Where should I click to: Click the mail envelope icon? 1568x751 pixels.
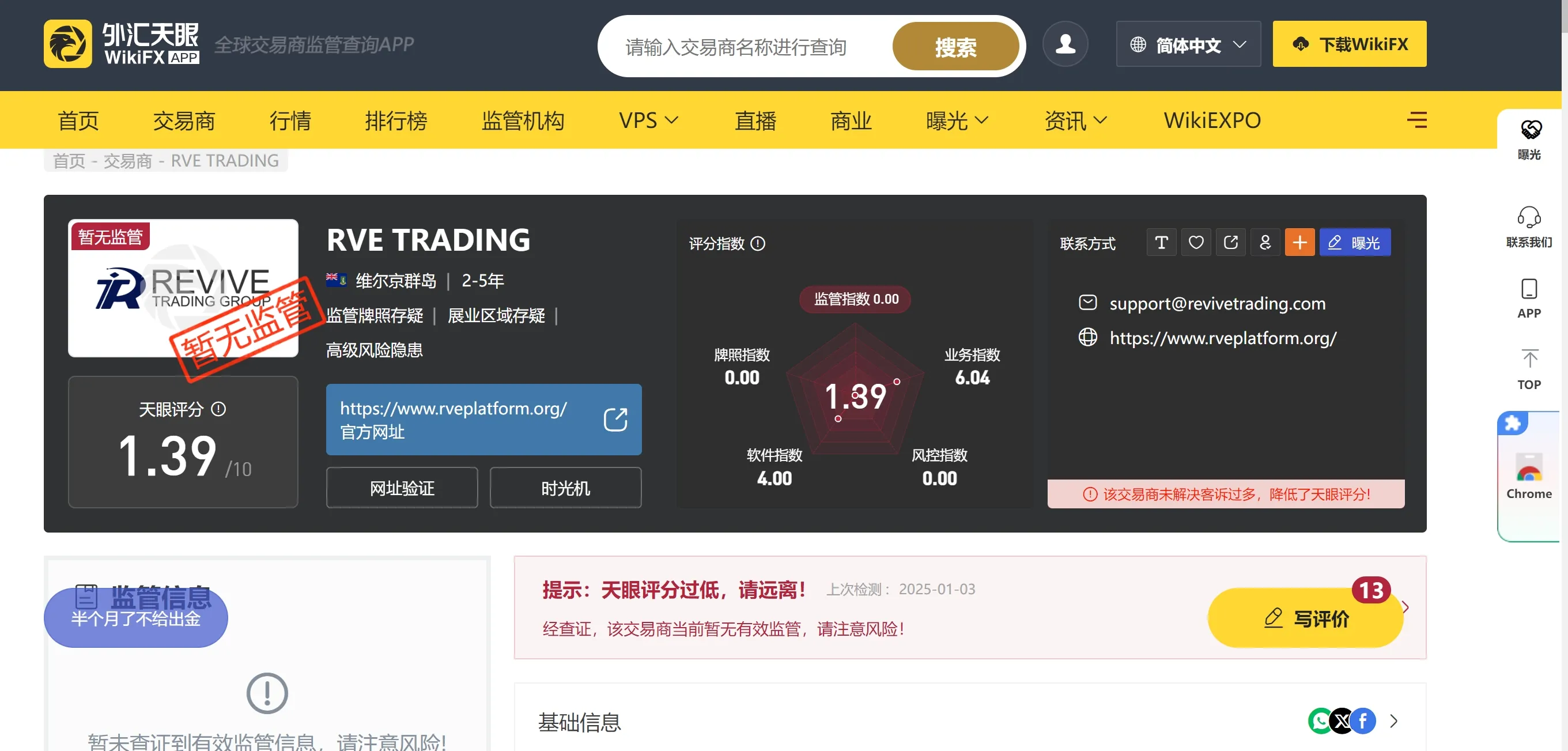pyautogui.click(x=1087, y=303)
